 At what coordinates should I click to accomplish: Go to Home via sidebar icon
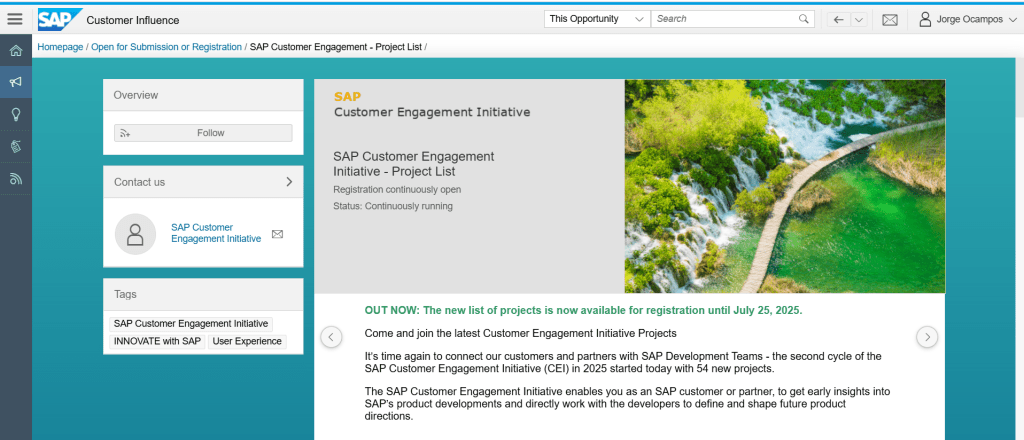tap(15, 50)
